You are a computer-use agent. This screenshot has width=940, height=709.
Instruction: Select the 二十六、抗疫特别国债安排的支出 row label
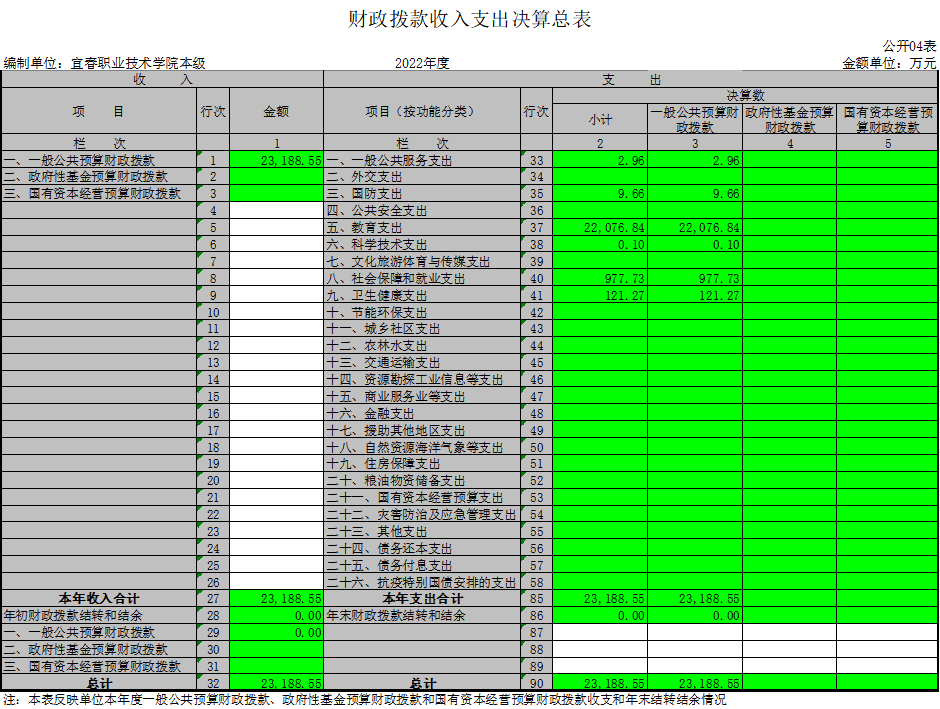pos(421,582)
